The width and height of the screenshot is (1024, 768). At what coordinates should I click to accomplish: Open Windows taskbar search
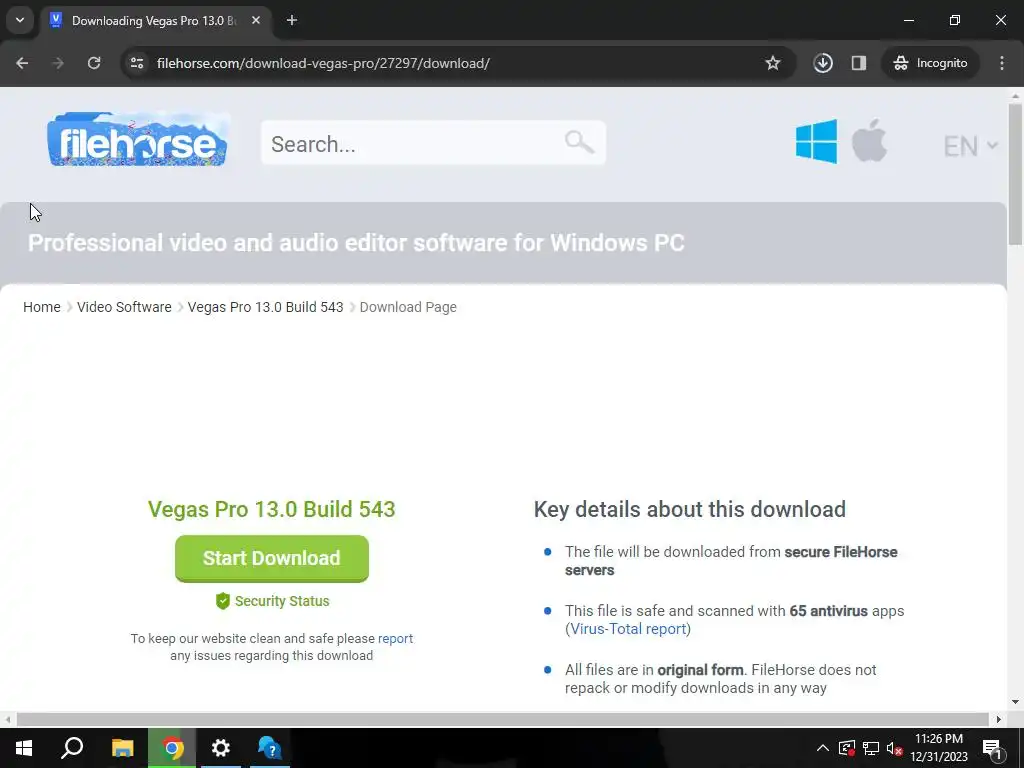click(72, 748)
